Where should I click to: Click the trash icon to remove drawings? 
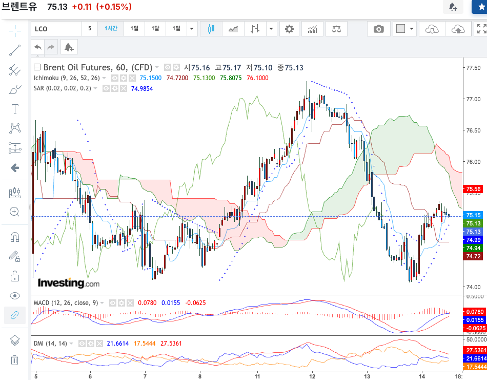pyautogui.click(x=15, y=360)
